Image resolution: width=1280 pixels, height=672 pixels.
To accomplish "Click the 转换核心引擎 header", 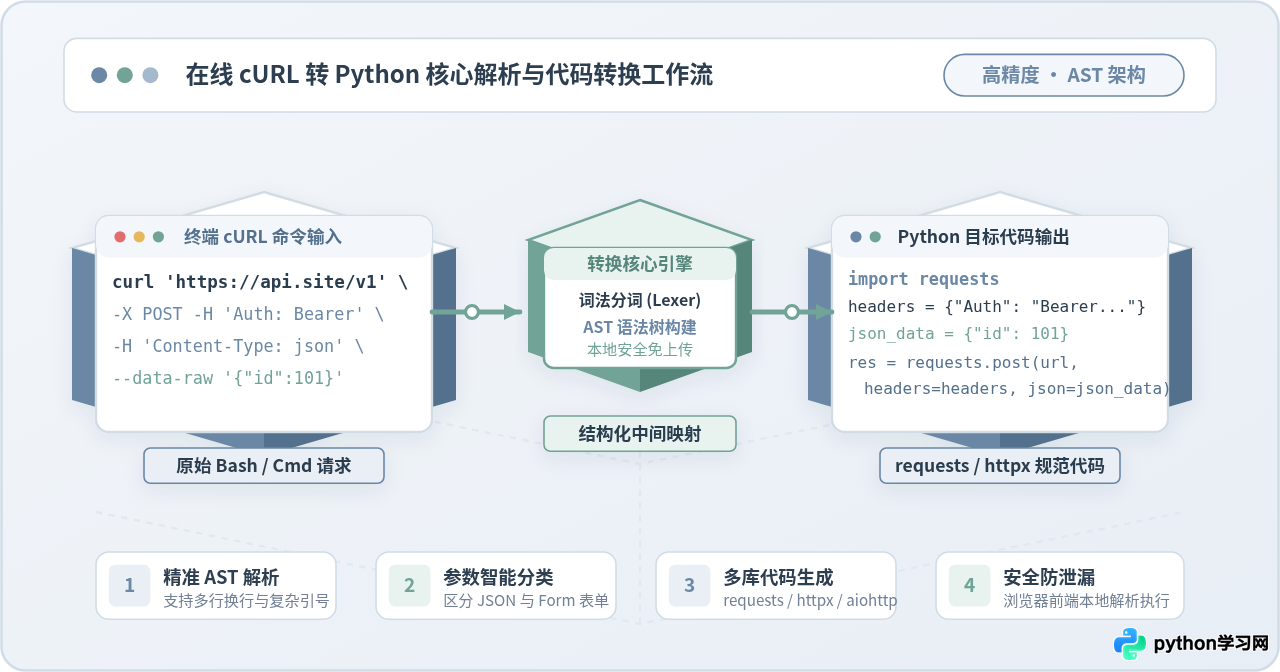I will [640, 264].
